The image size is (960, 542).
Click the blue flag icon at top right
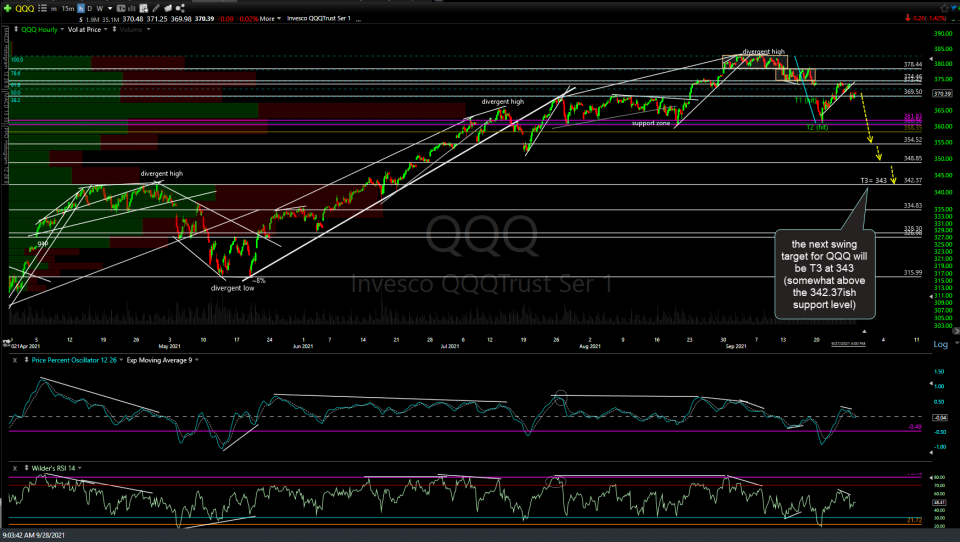[x=954, y=8]
